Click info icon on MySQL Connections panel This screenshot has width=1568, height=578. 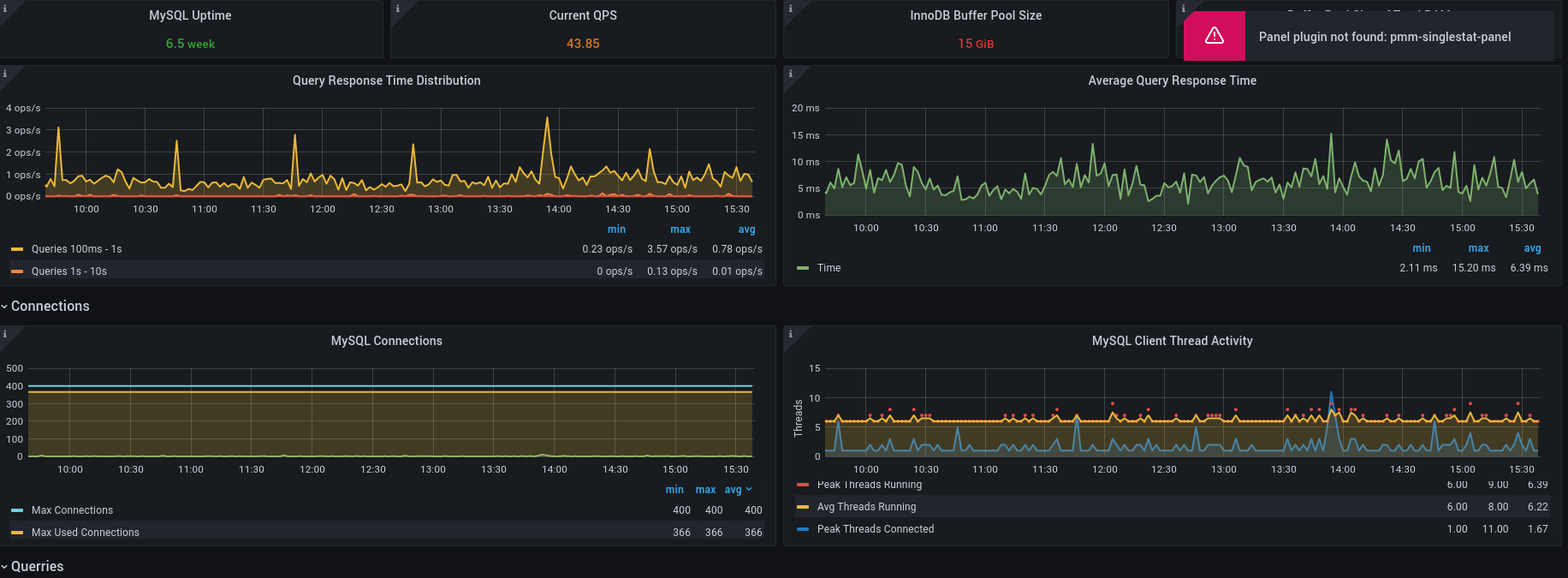click(x=4, y=334)
